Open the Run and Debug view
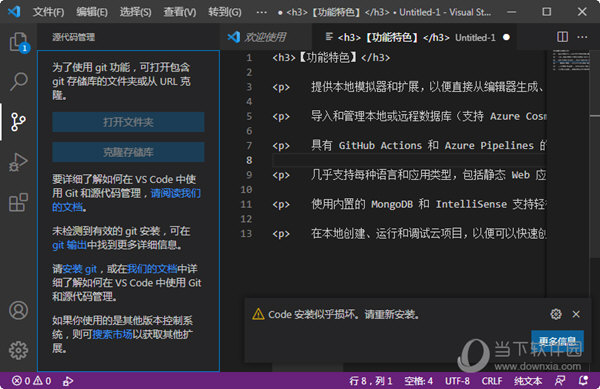This screenshot has height=389, width=600. coord(18,162)
